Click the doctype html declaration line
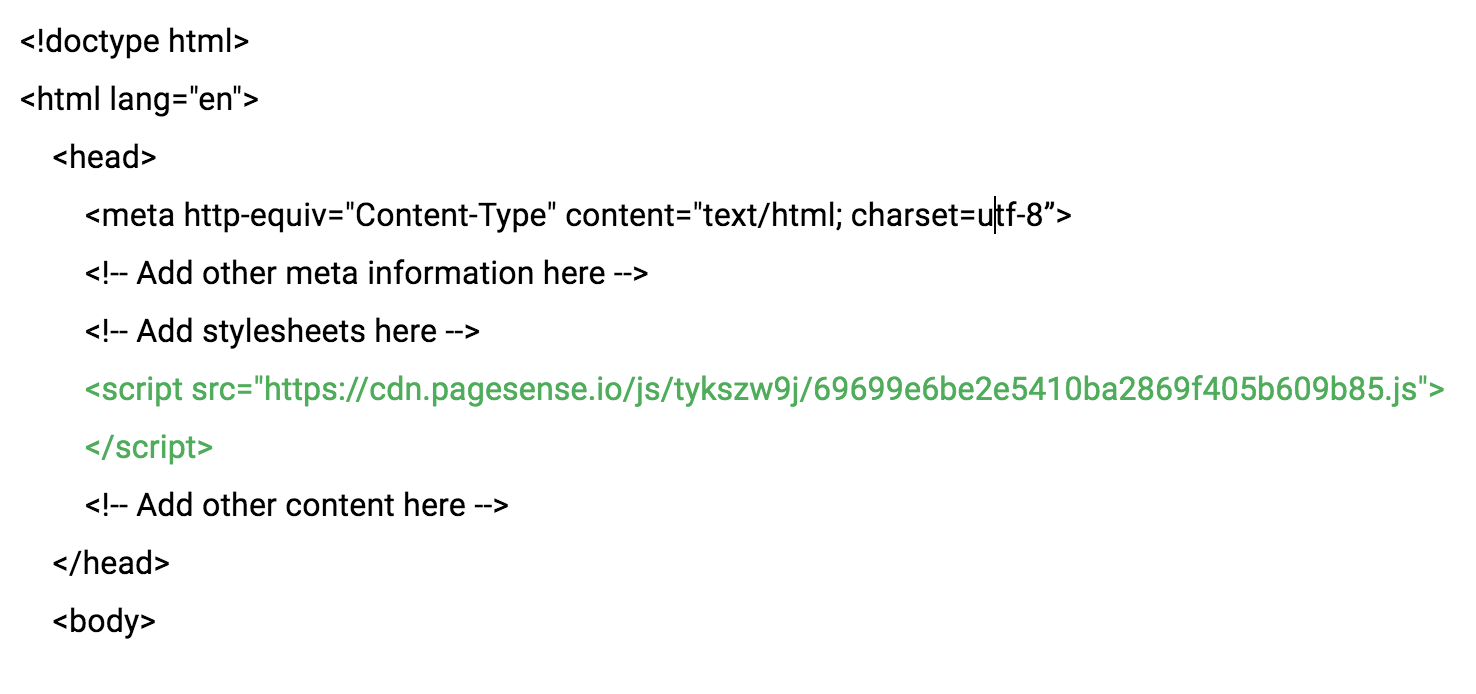The width and height of the screenshot is (1476, 694). [x=134, y=42]
